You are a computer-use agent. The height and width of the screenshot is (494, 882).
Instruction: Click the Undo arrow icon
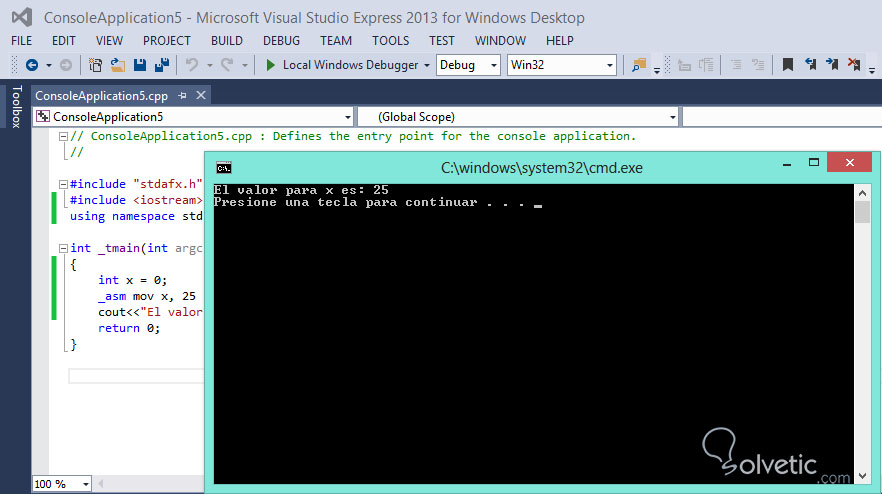pos(192,65)
